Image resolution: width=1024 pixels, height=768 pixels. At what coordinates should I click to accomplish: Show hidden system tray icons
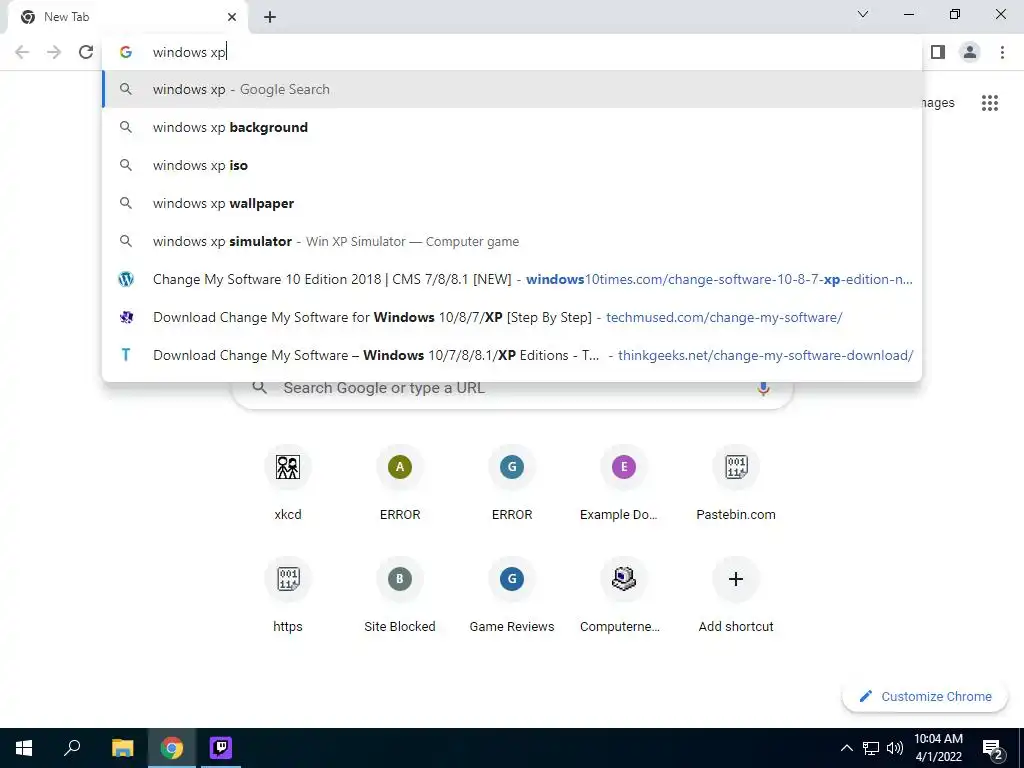[x=846, y=748]
